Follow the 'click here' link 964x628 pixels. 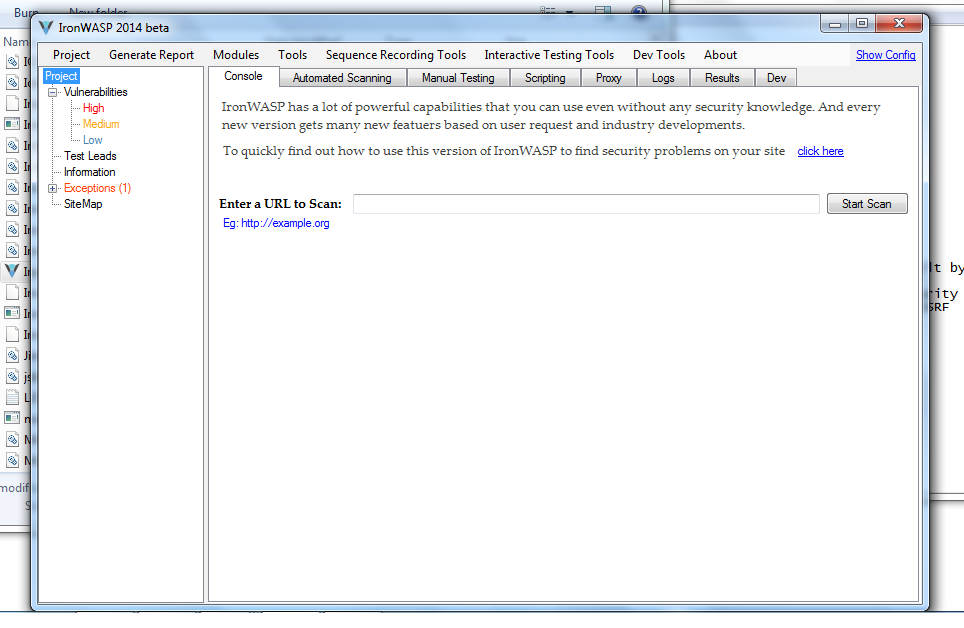[x=820, y=151]
